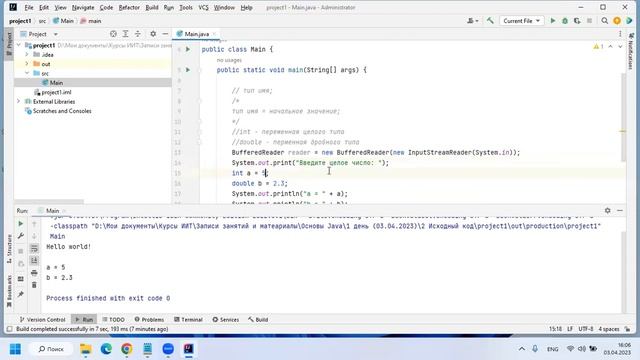Open the VCS menu
Image resolution: width=640 pixels, height=360 pixels.
tap(203, 7)
